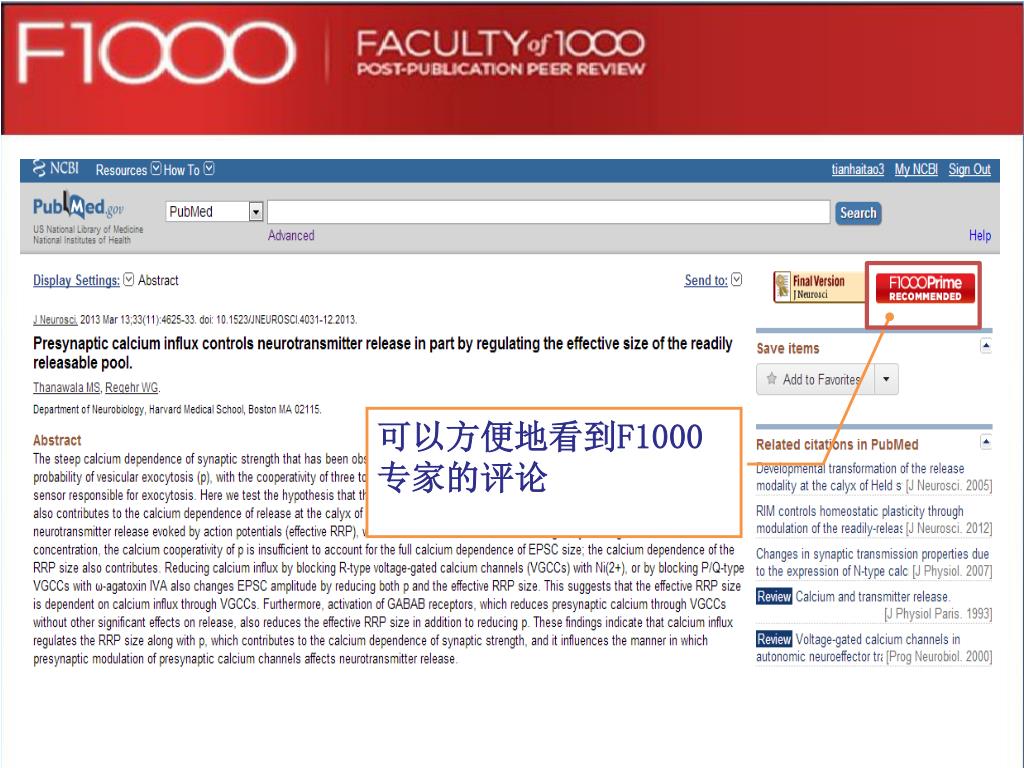The image size is (1024, 768).
Task: Collapse the Related citations in PubMed section
Action: (986, 442)
